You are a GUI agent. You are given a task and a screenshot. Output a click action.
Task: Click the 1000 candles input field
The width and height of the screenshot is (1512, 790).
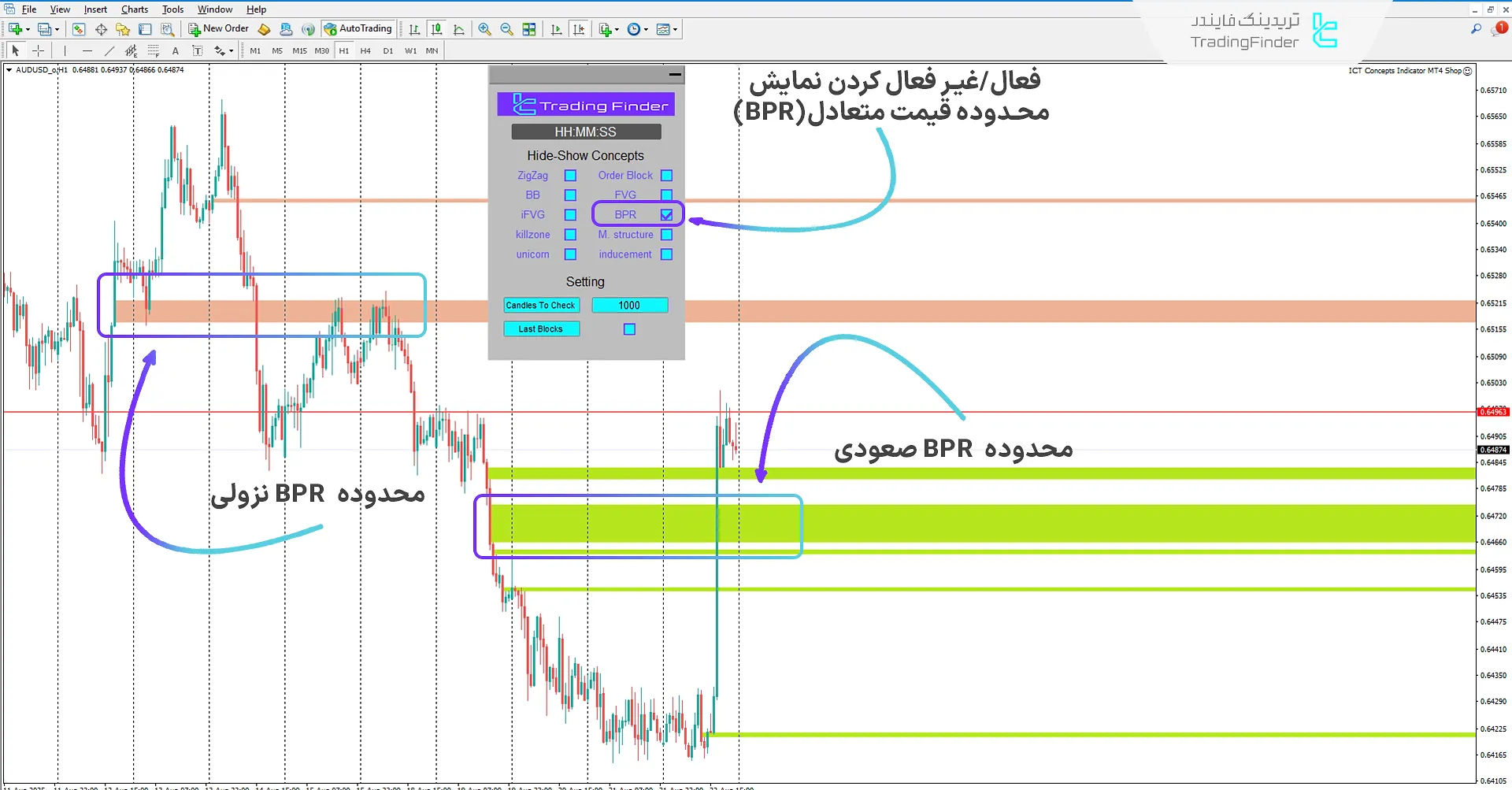[629, 305]
